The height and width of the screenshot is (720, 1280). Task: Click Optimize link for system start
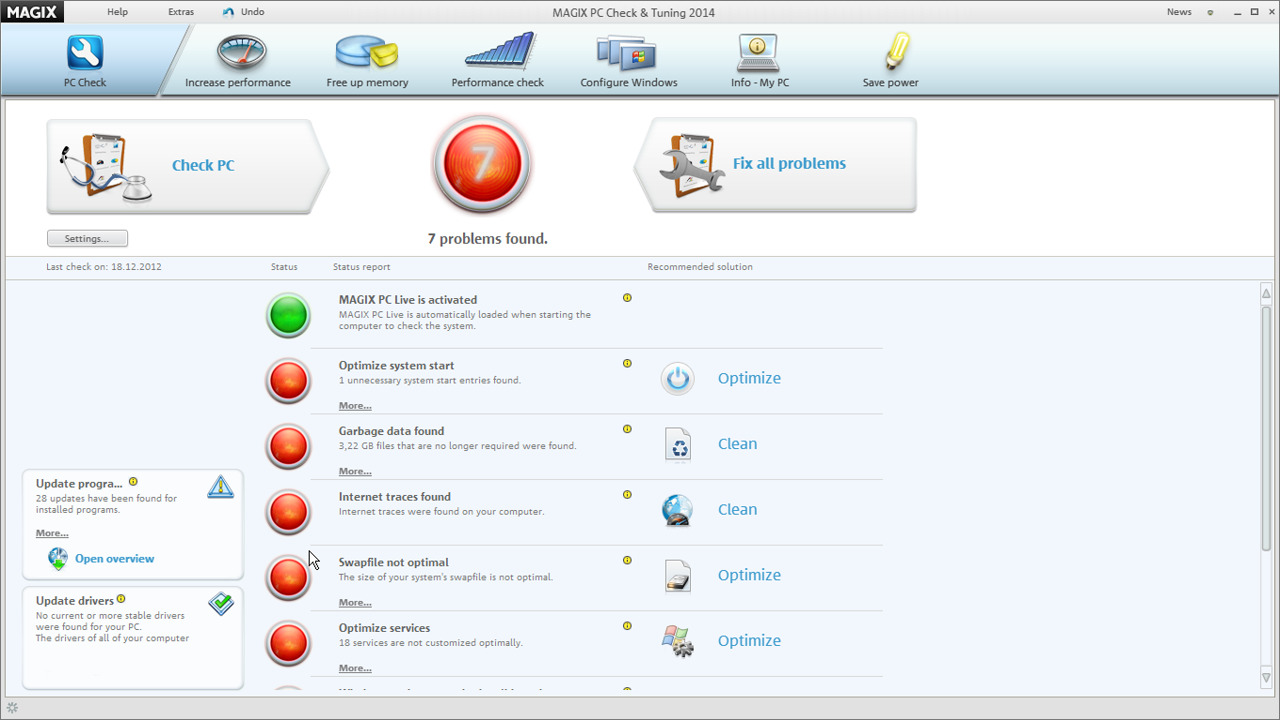[749, 378]
